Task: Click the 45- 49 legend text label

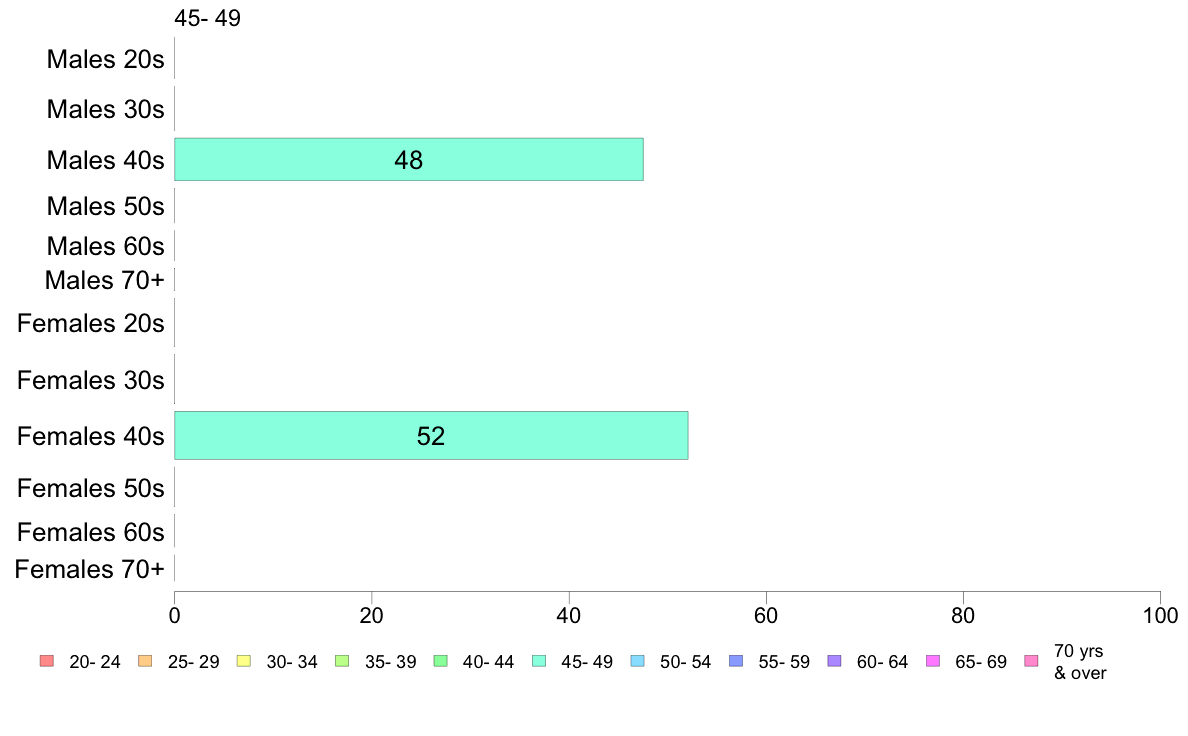Action: click(586, 662)
